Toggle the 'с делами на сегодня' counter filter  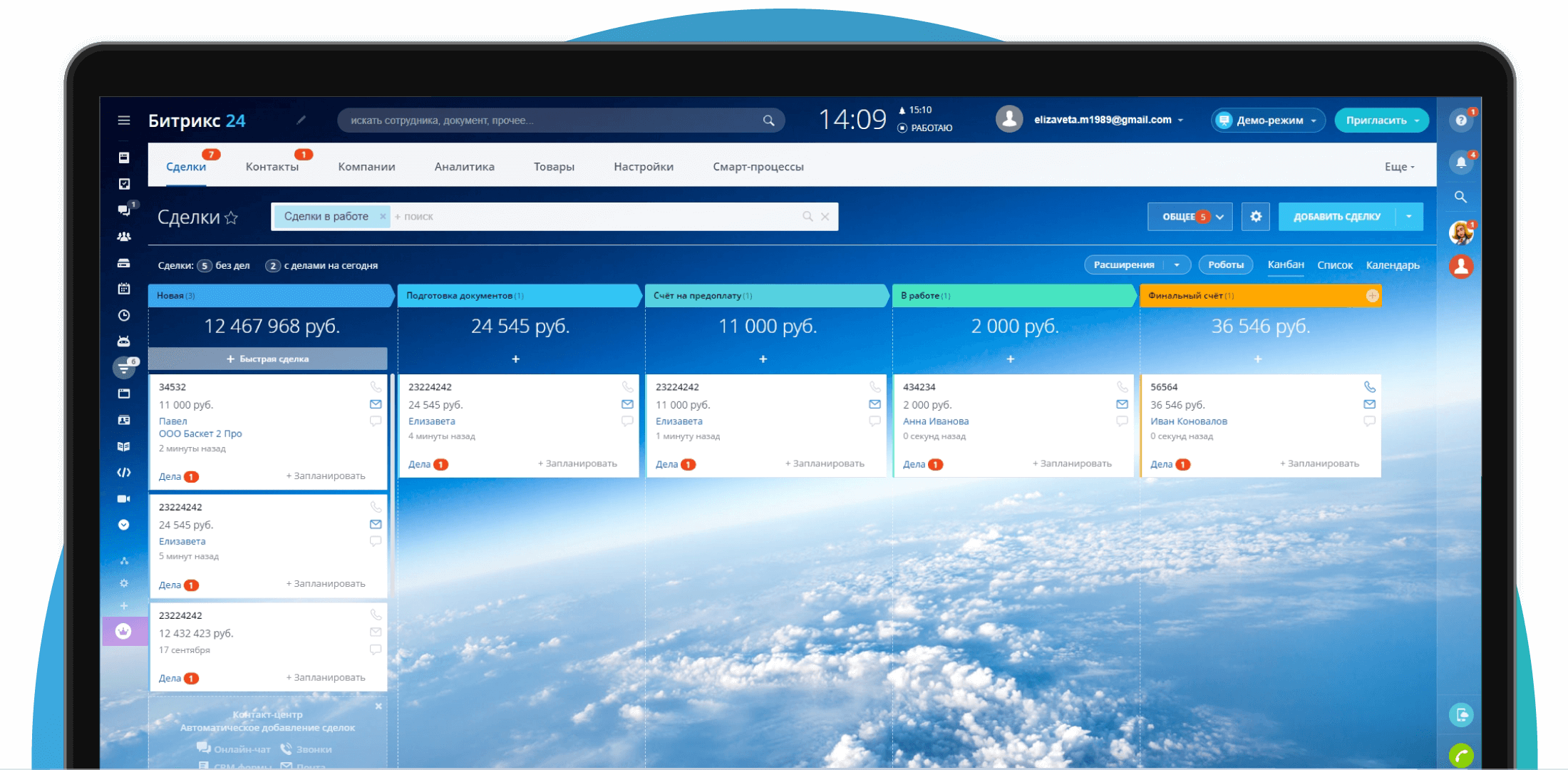tap(322, 265)
